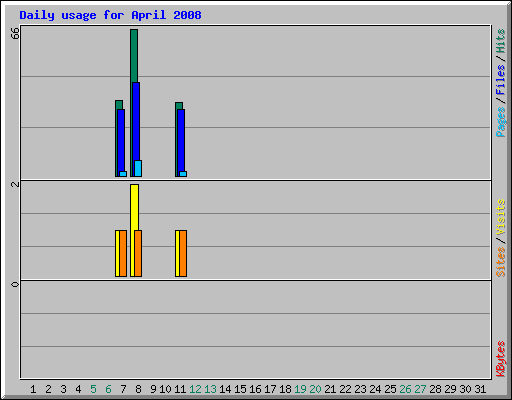Image resolution: width=512 pixels, height=400 pixels.
Task: Select the 'Files' legend label
Action: coord(500,80)
